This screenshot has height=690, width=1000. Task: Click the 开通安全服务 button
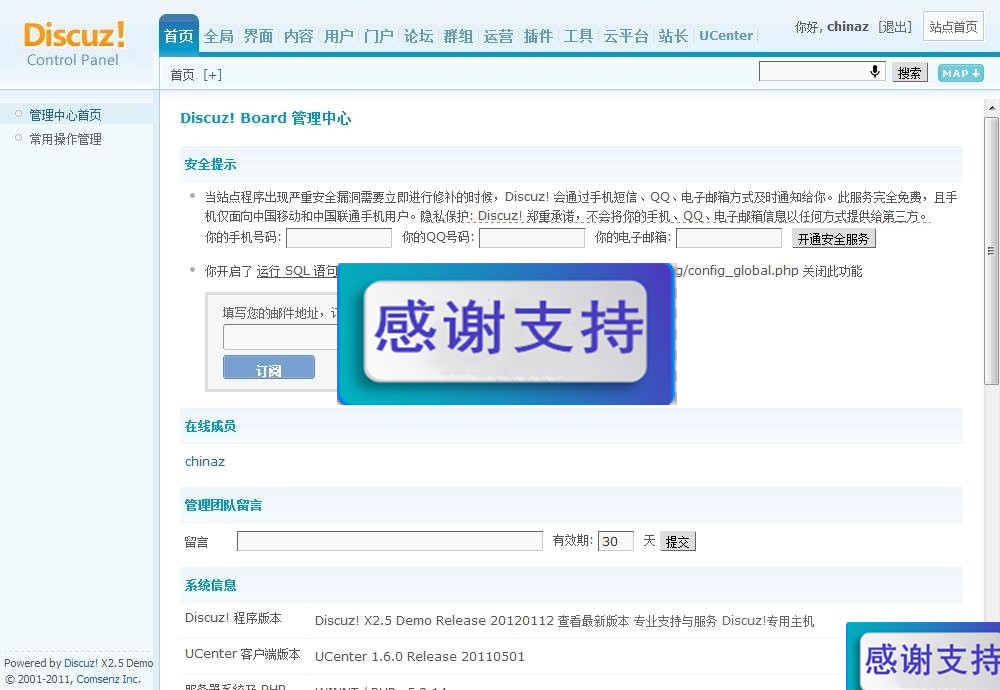tap(834, 239)
